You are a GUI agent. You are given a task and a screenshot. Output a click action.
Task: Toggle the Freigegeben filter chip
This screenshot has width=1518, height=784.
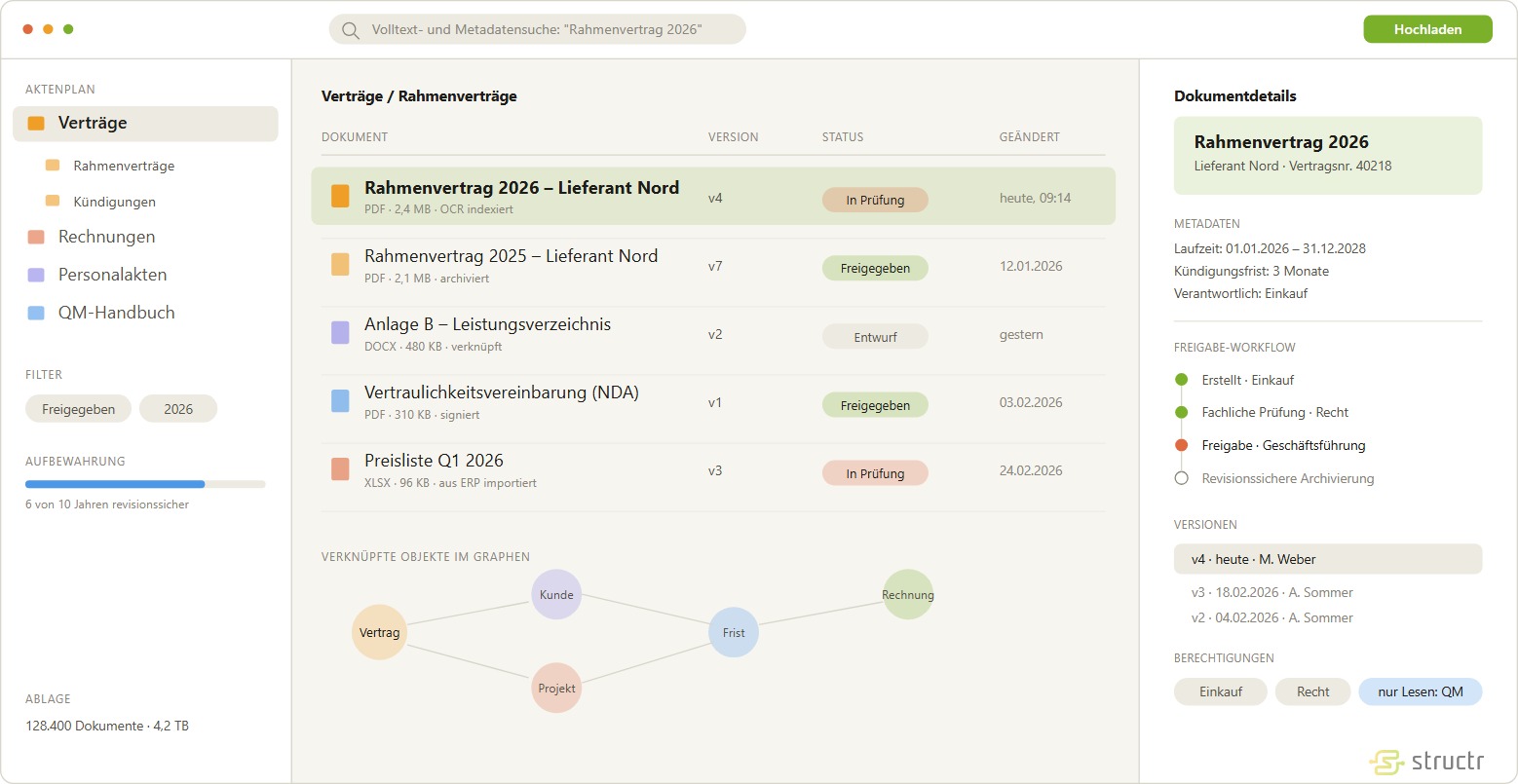[78, 409]
